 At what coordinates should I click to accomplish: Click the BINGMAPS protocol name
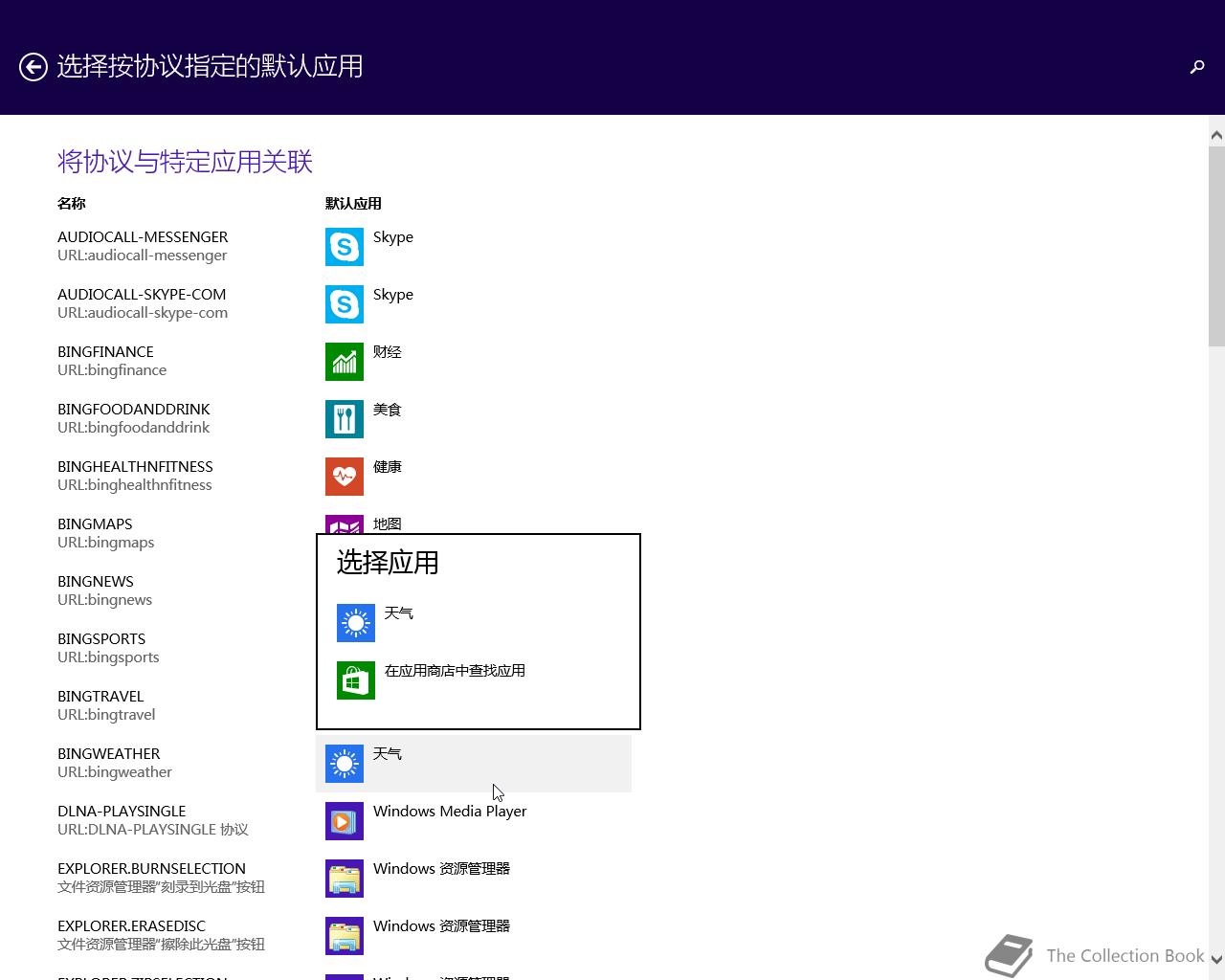(95, 524)
